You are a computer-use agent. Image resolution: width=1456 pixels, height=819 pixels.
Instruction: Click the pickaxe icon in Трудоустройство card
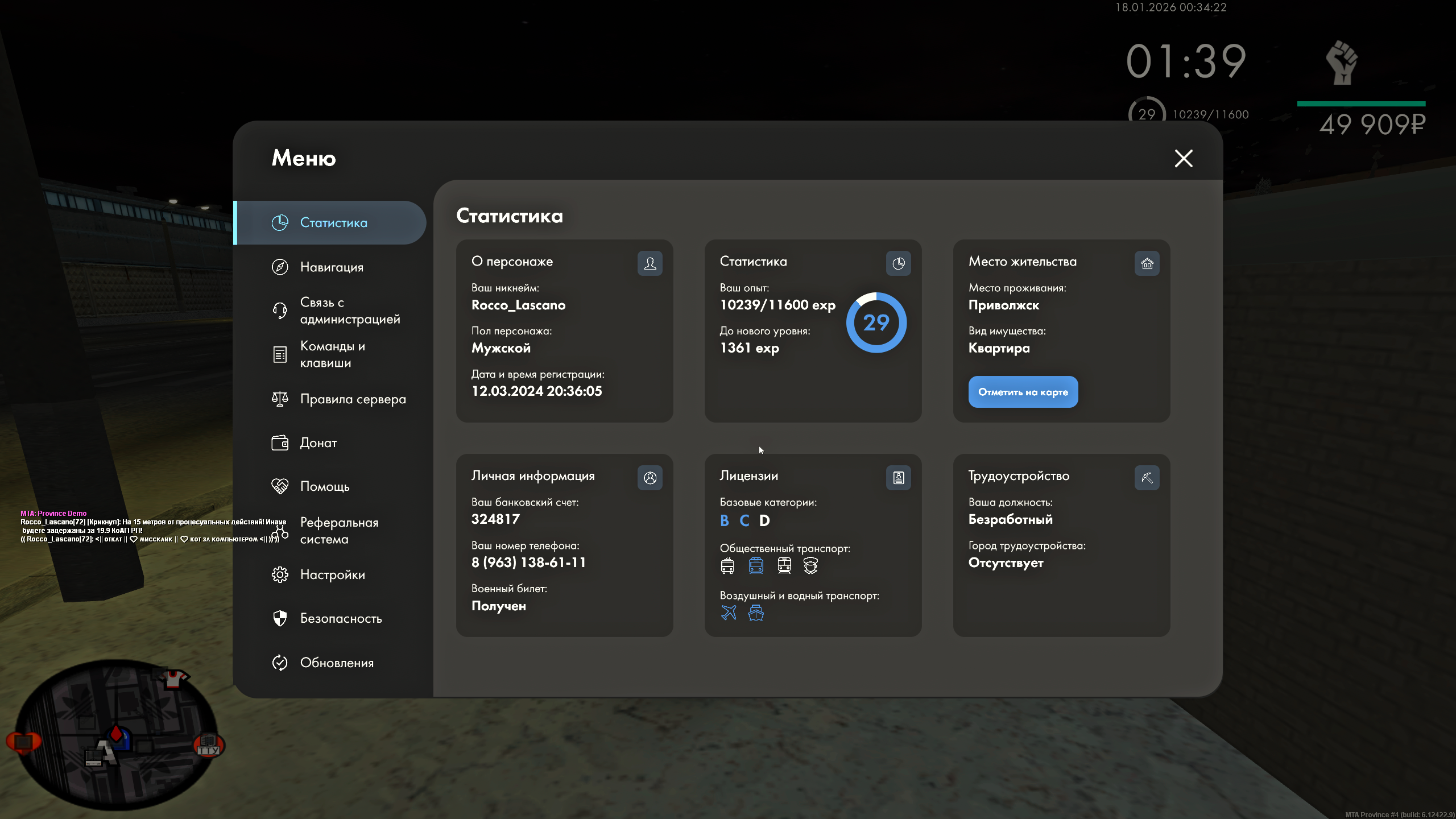coord(1147,478)
